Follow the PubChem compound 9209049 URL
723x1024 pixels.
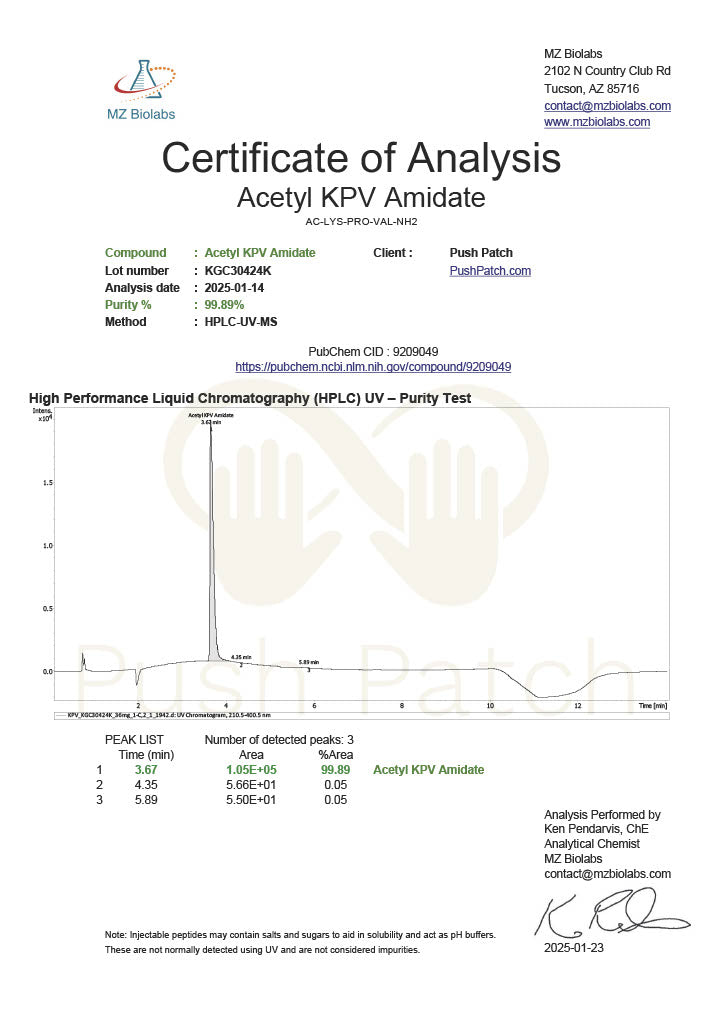pos(373,367)
